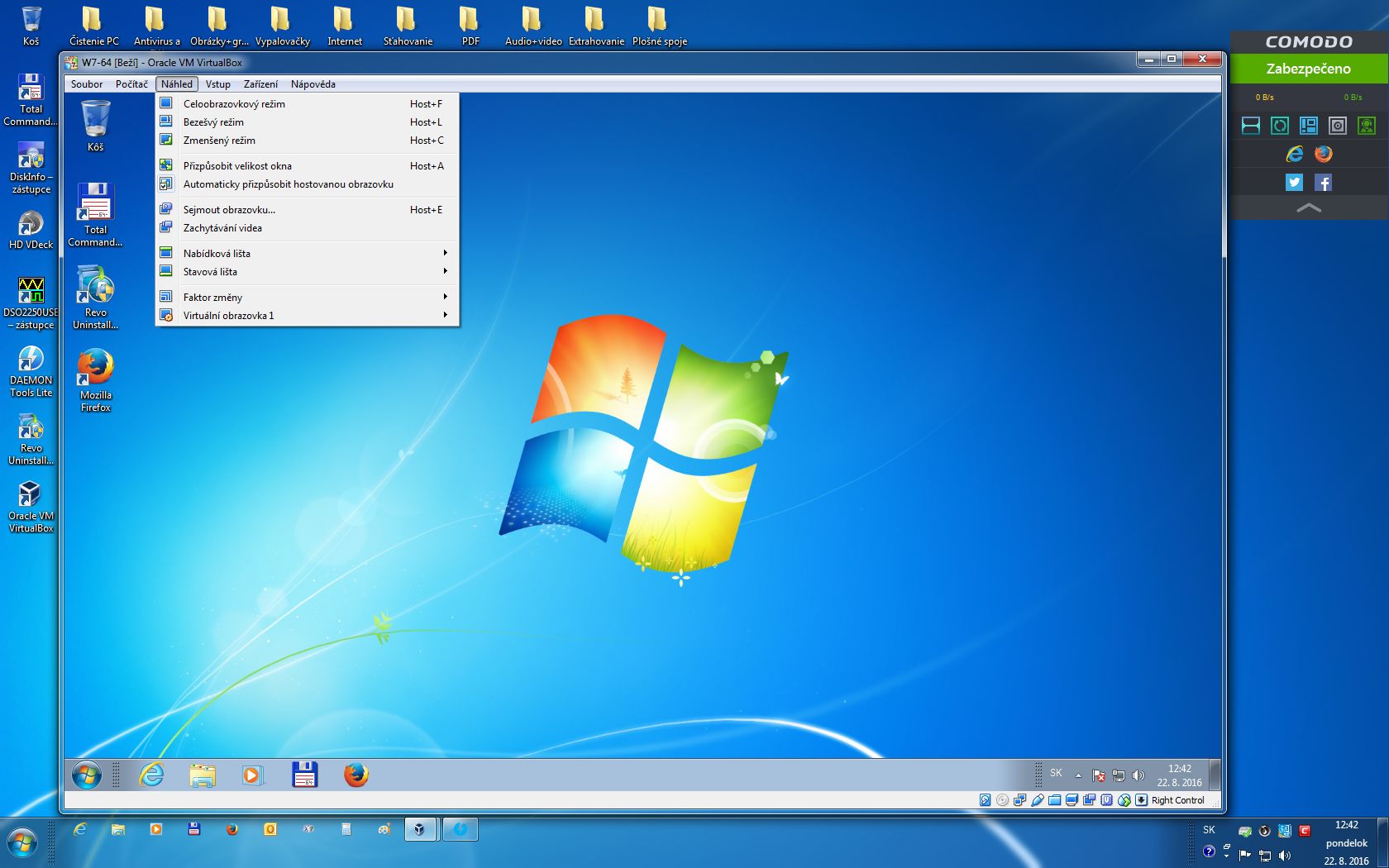Open the Nápověda menu
1389x868 pixels.
(313, 83)
